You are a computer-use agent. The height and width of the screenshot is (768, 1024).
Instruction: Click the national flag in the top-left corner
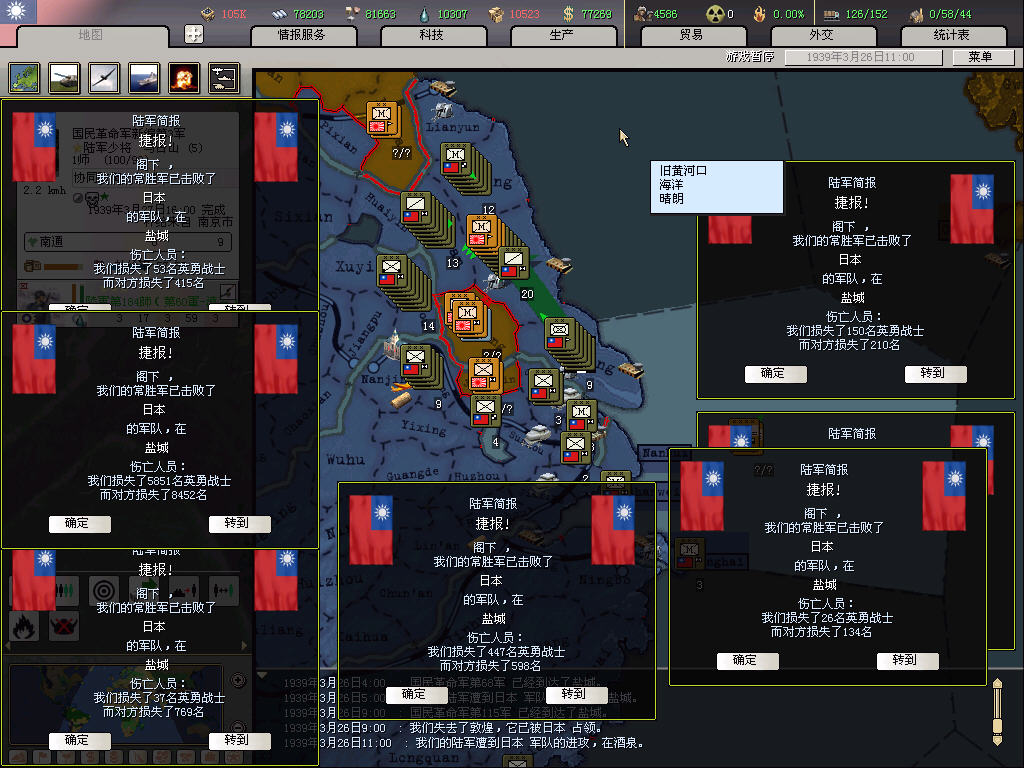point(19,12)
